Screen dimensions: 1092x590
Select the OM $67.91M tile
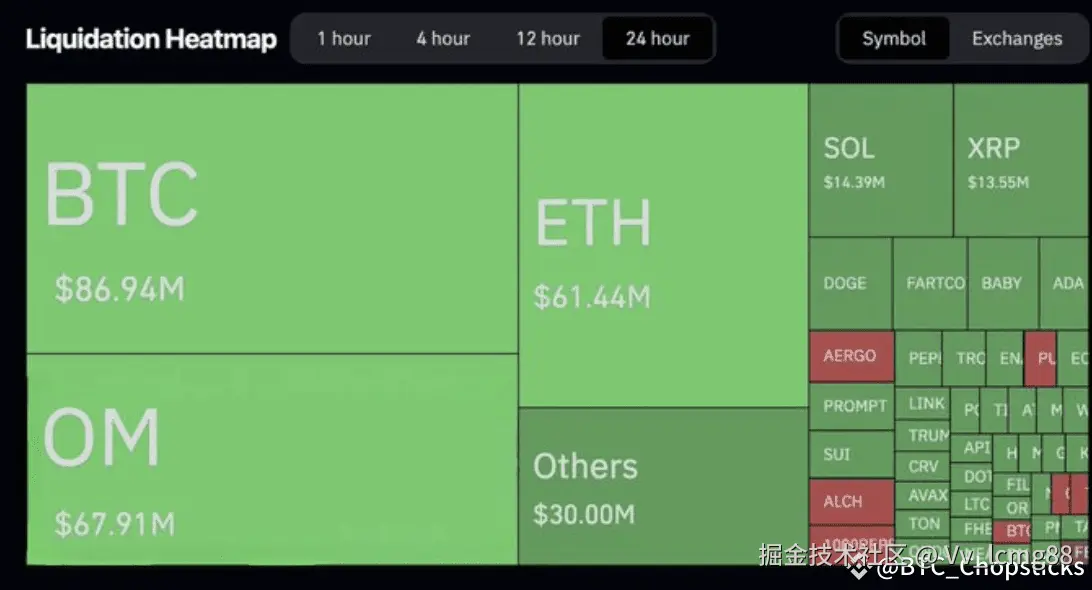point(271,458)
